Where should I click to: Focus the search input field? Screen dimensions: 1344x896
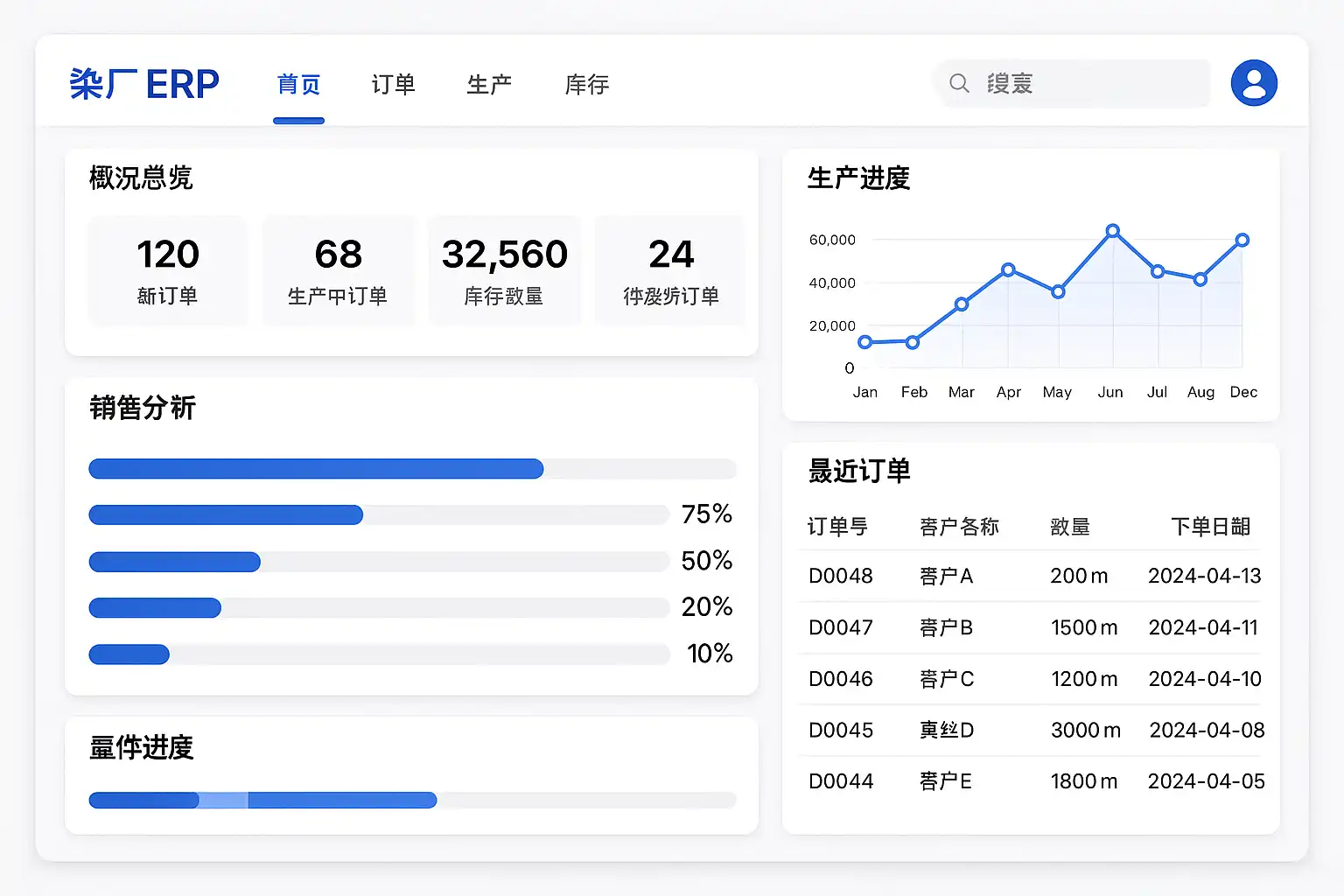coord(1074,83)
